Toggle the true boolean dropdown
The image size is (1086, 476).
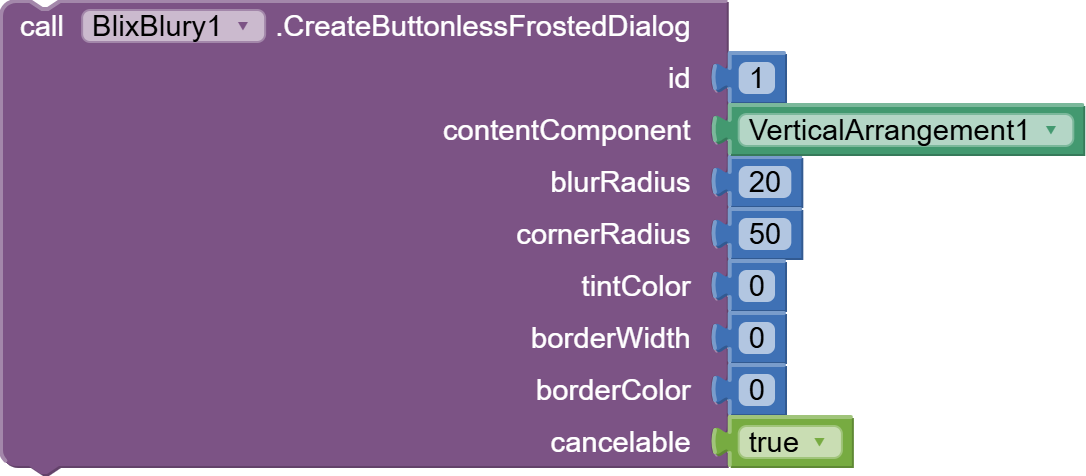tap(790, 442)
